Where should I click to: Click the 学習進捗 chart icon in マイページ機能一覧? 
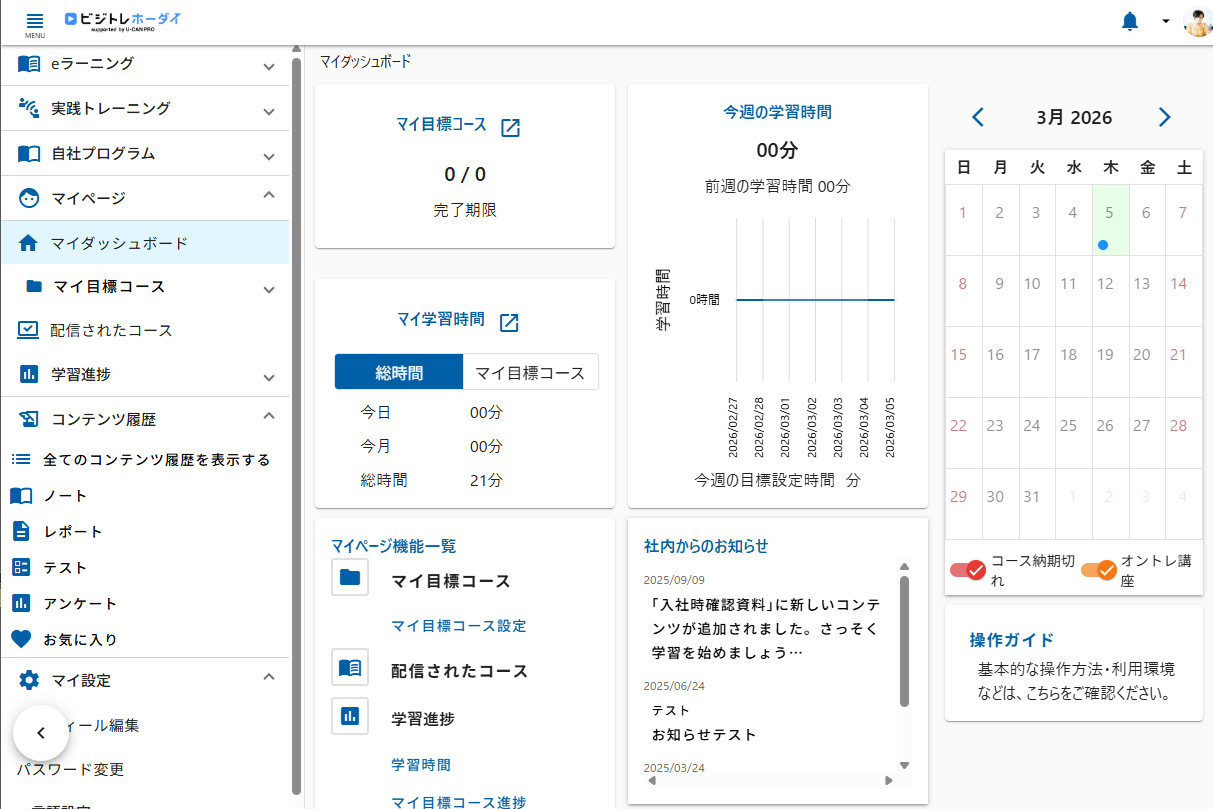(x=350, y=715)
